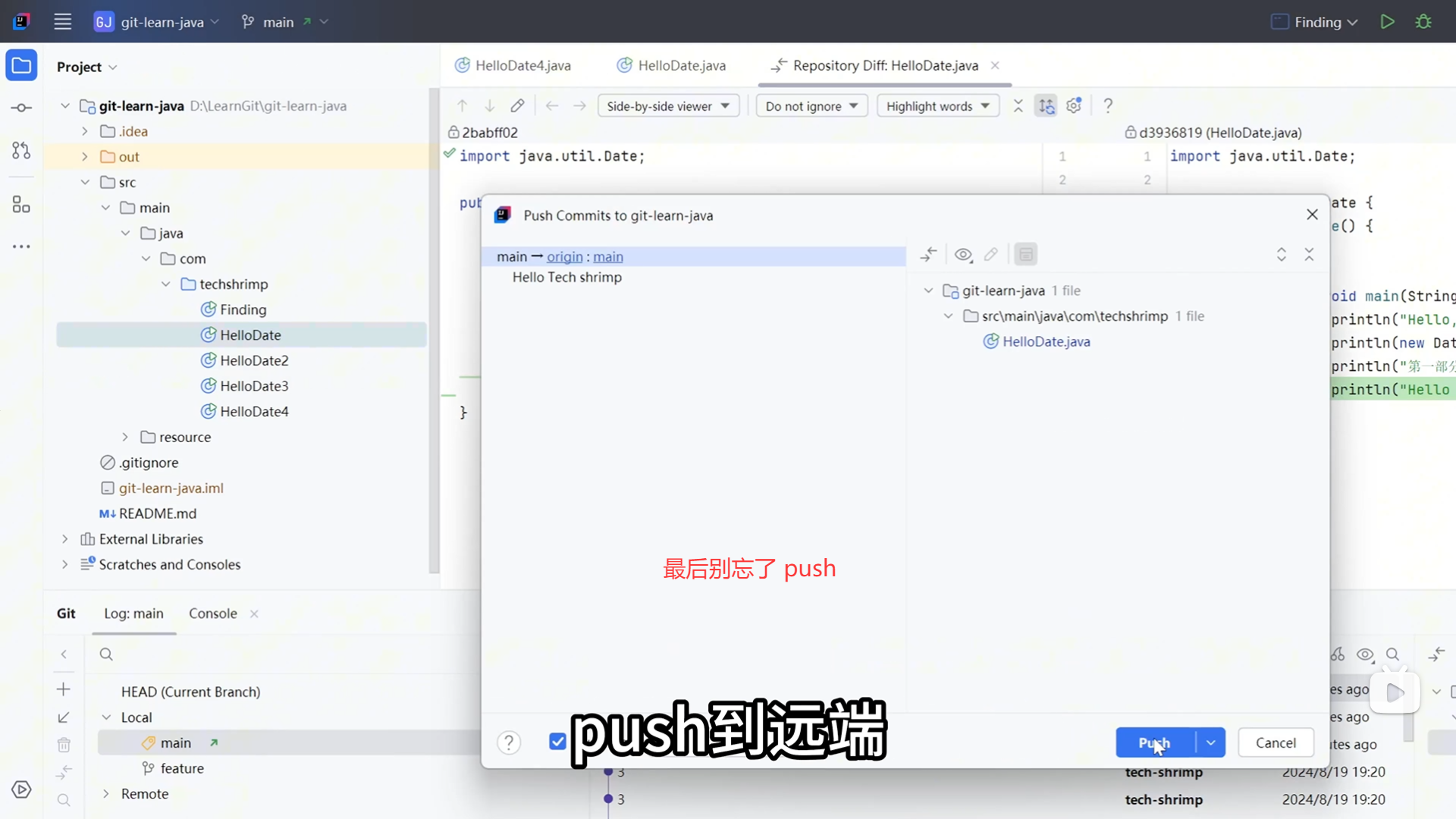Open Pull Requests sidebar icon
The height and width of the screenshot is (819, 1456).
tap(21, 150)
